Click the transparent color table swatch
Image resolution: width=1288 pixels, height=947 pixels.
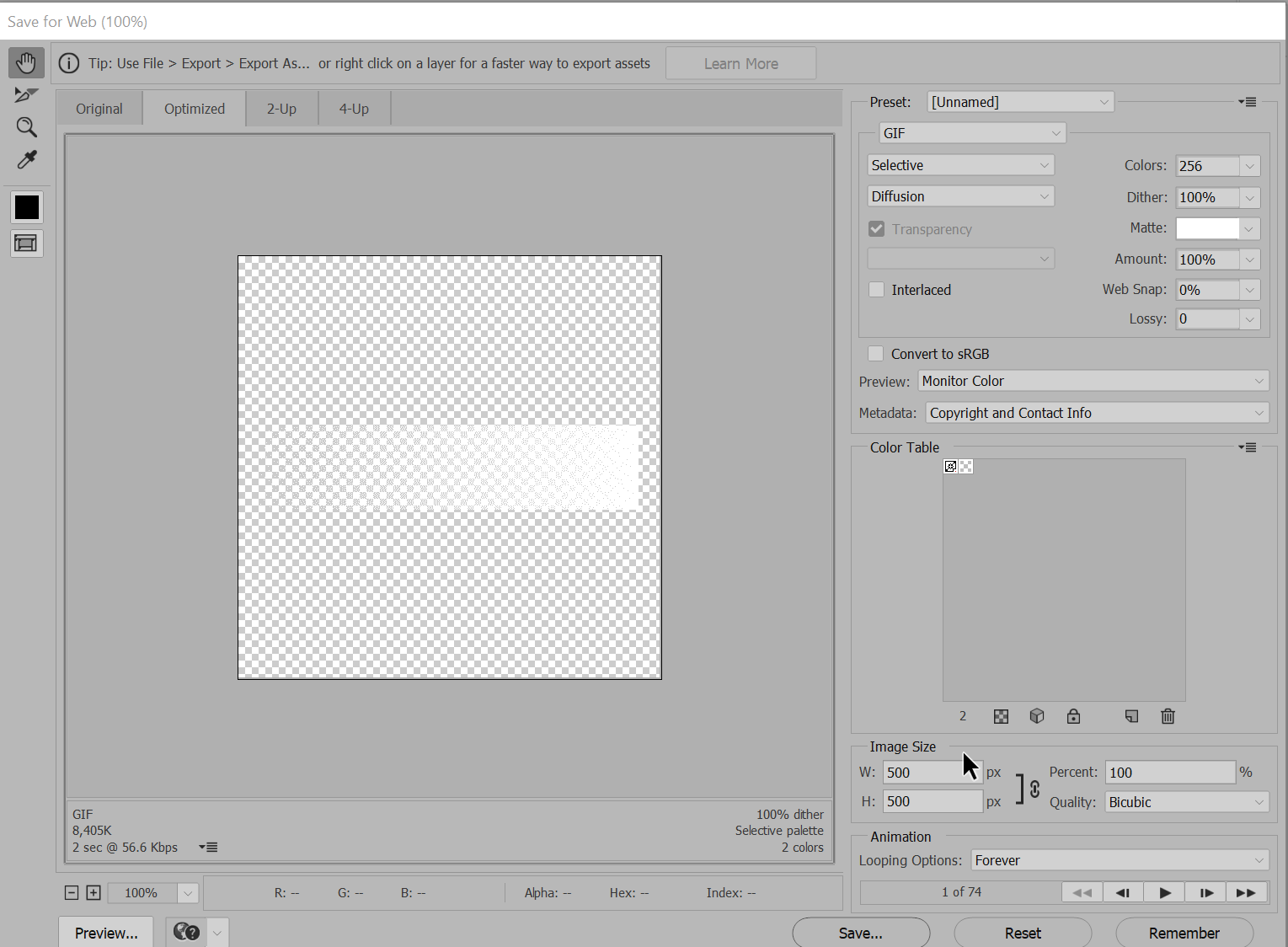coord(966,467)
